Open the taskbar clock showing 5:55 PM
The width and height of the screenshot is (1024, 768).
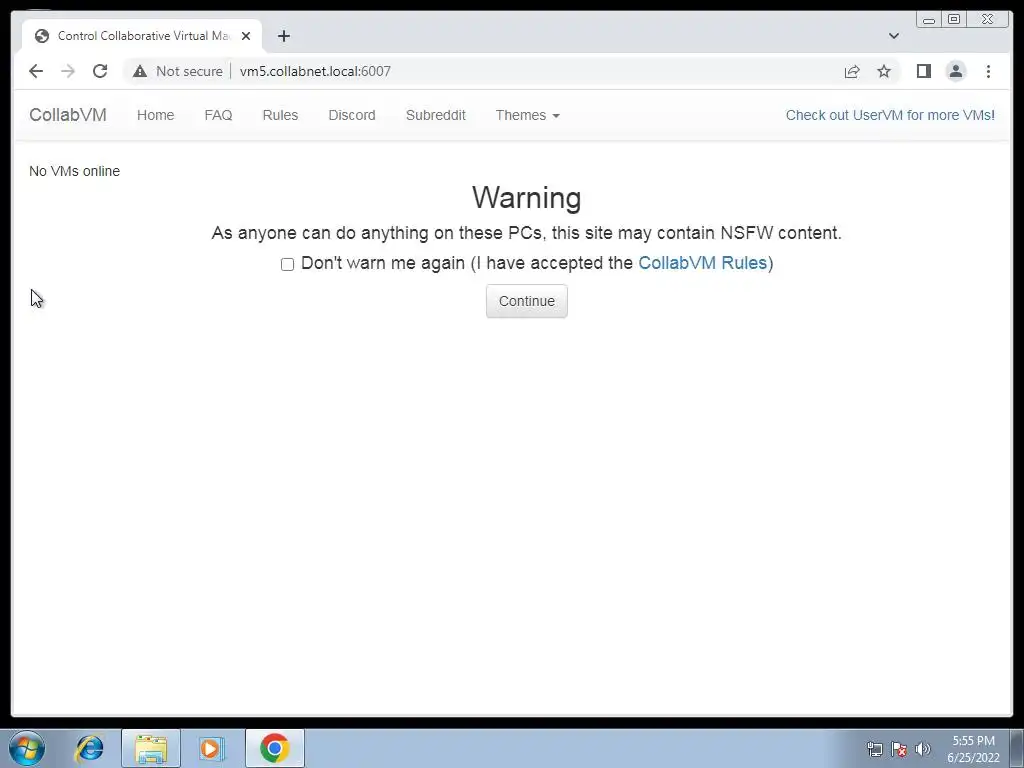[973, 748]
